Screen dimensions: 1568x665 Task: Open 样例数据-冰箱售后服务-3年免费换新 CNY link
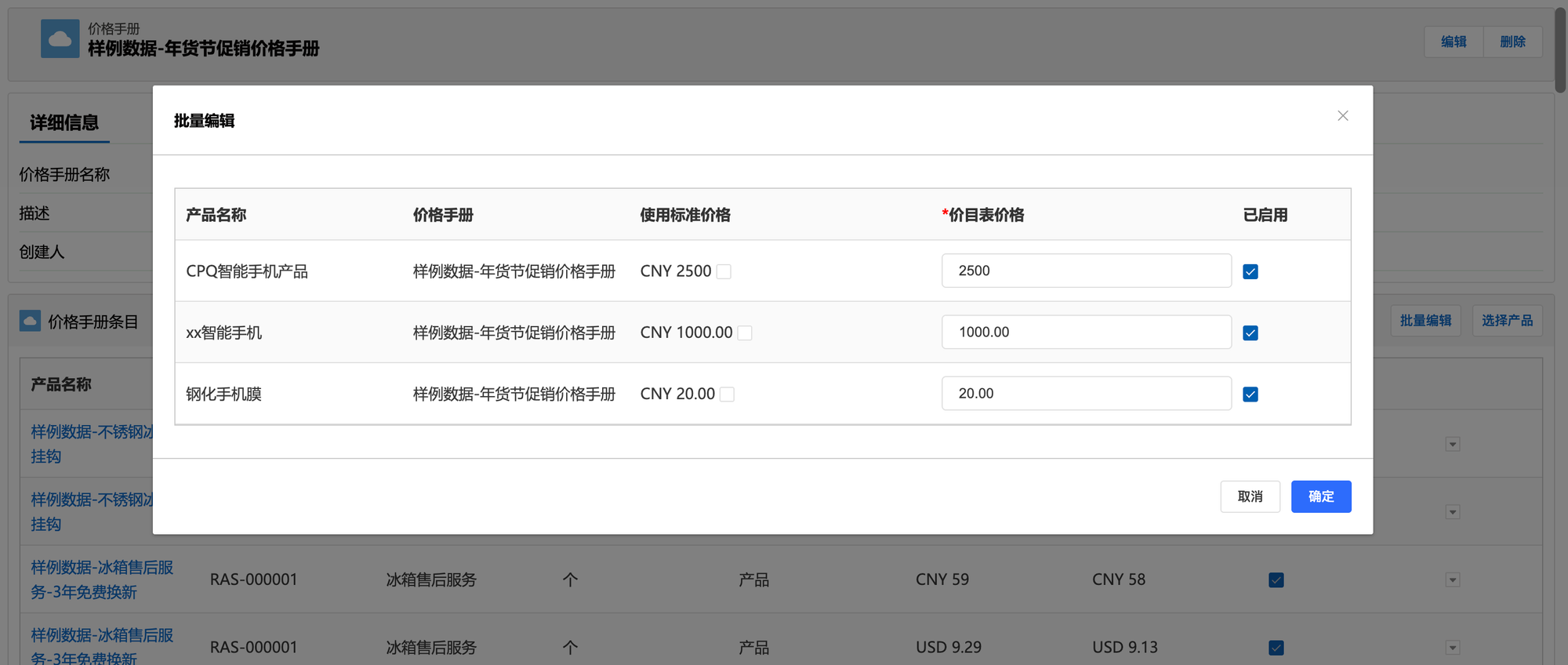[x=102, y=579]
